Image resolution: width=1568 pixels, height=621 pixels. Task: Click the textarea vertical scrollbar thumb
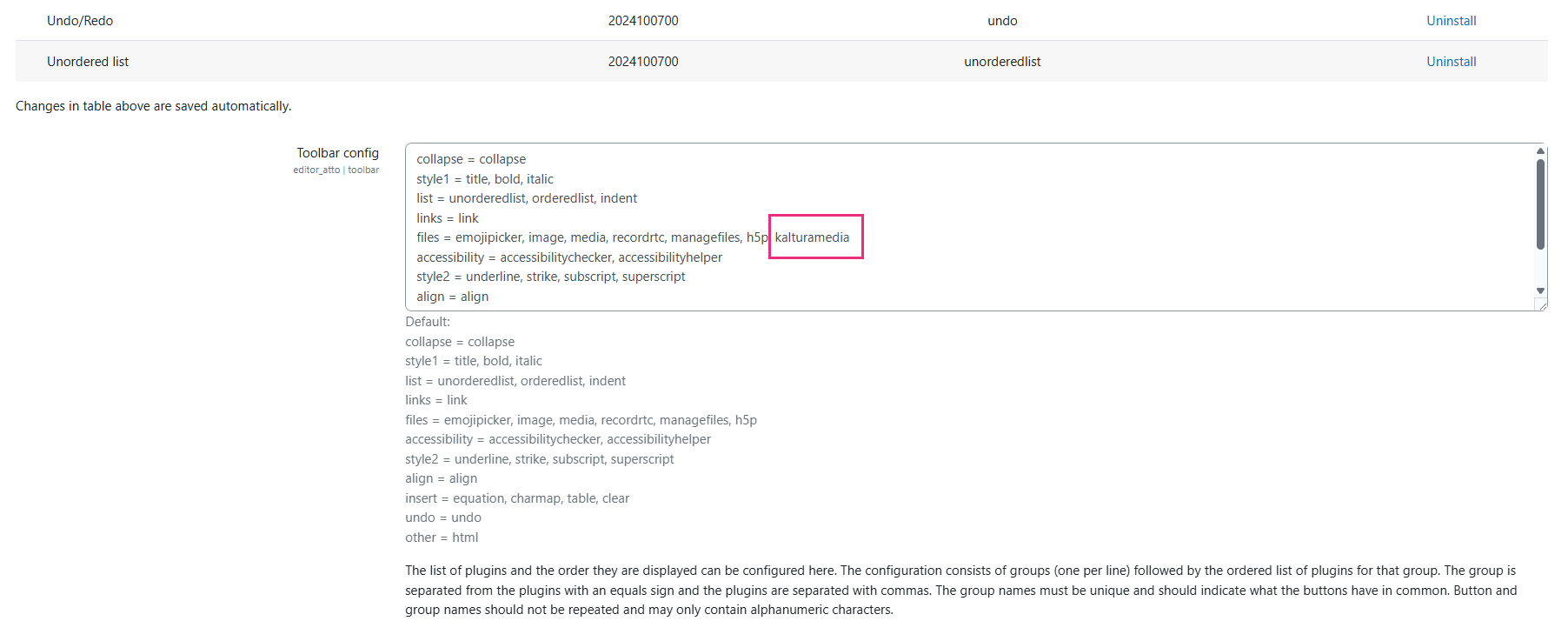1540,204
